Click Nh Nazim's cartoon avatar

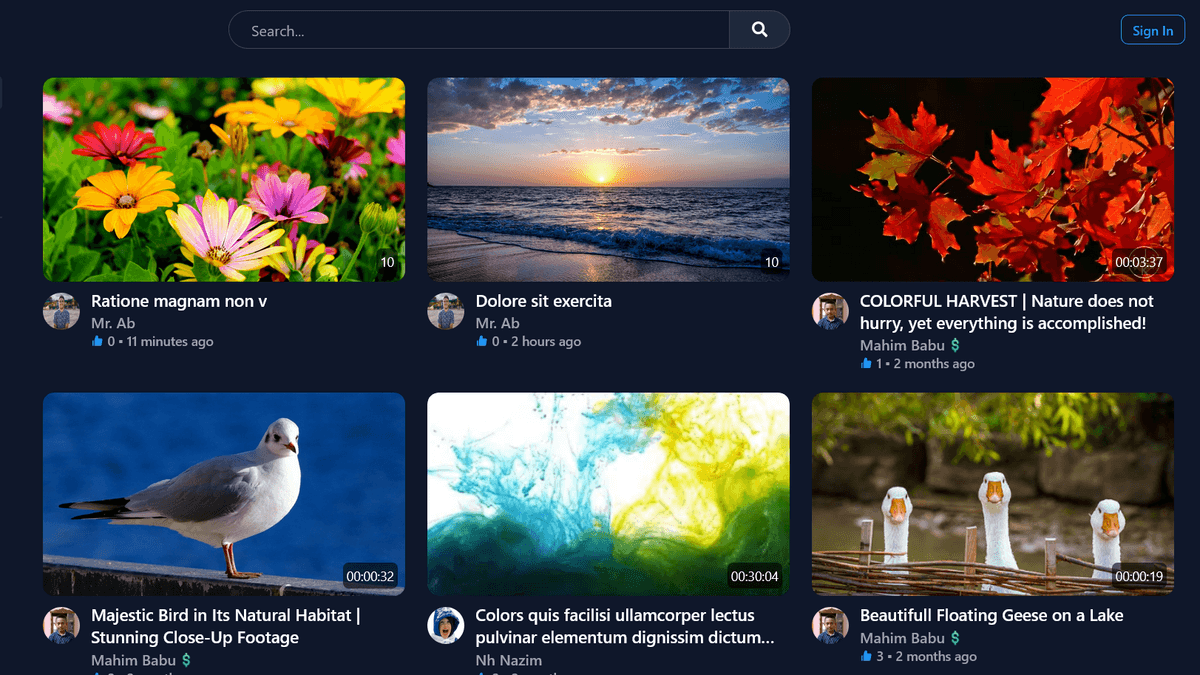(x=445, y=625)
